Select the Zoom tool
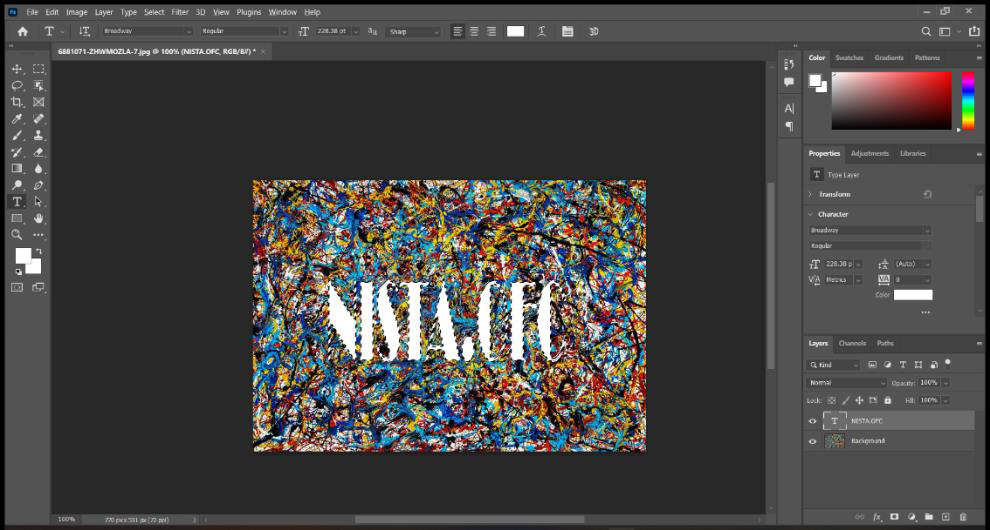Image resolution: width=990 pixels, height=530 pixels. point(17,234)
